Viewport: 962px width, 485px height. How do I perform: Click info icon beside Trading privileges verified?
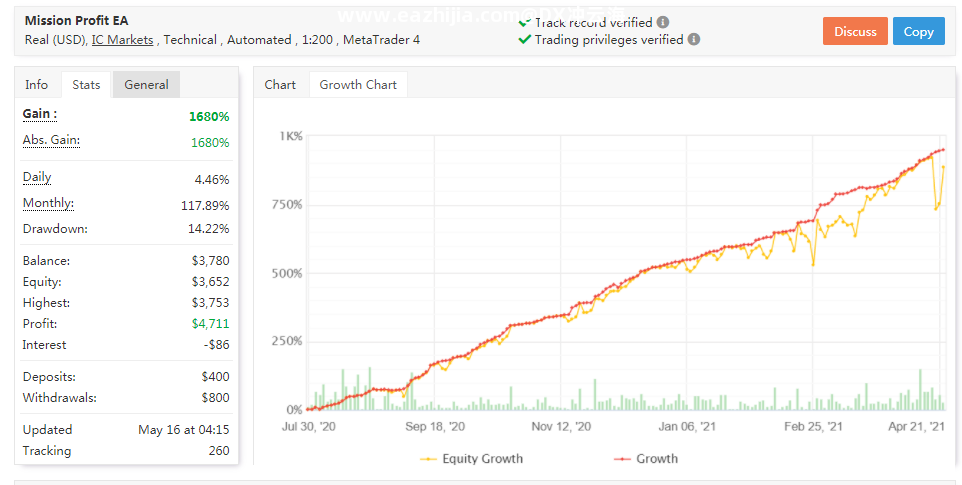tap(694, 40)
